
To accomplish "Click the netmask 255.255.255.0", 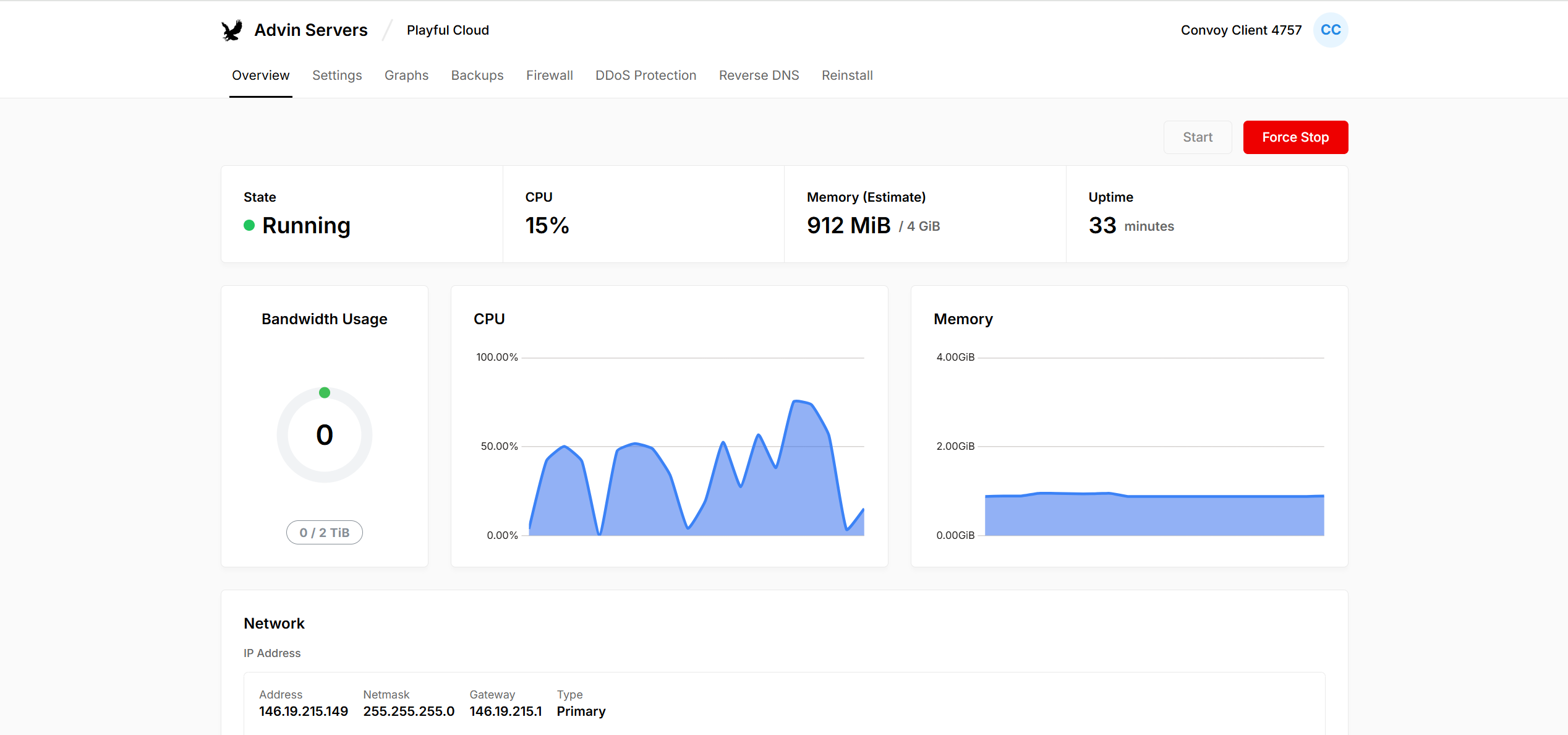I will click(x=409, y=711).
